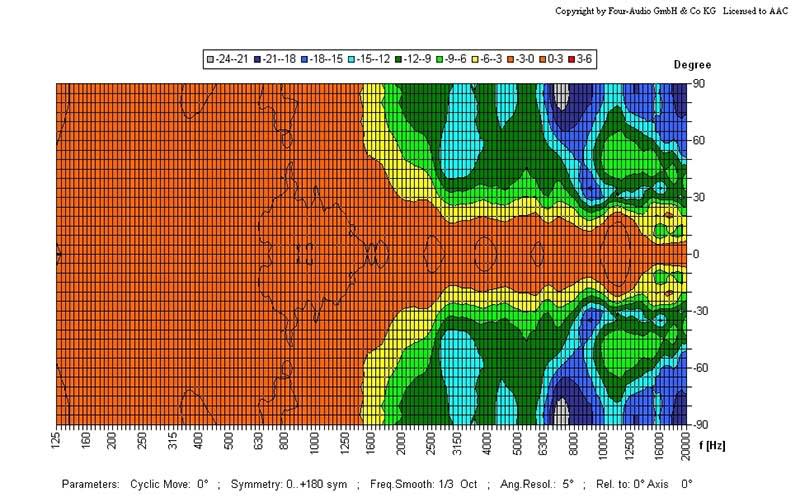Click the 125 Hz frequency axis label

pos(56,442)
